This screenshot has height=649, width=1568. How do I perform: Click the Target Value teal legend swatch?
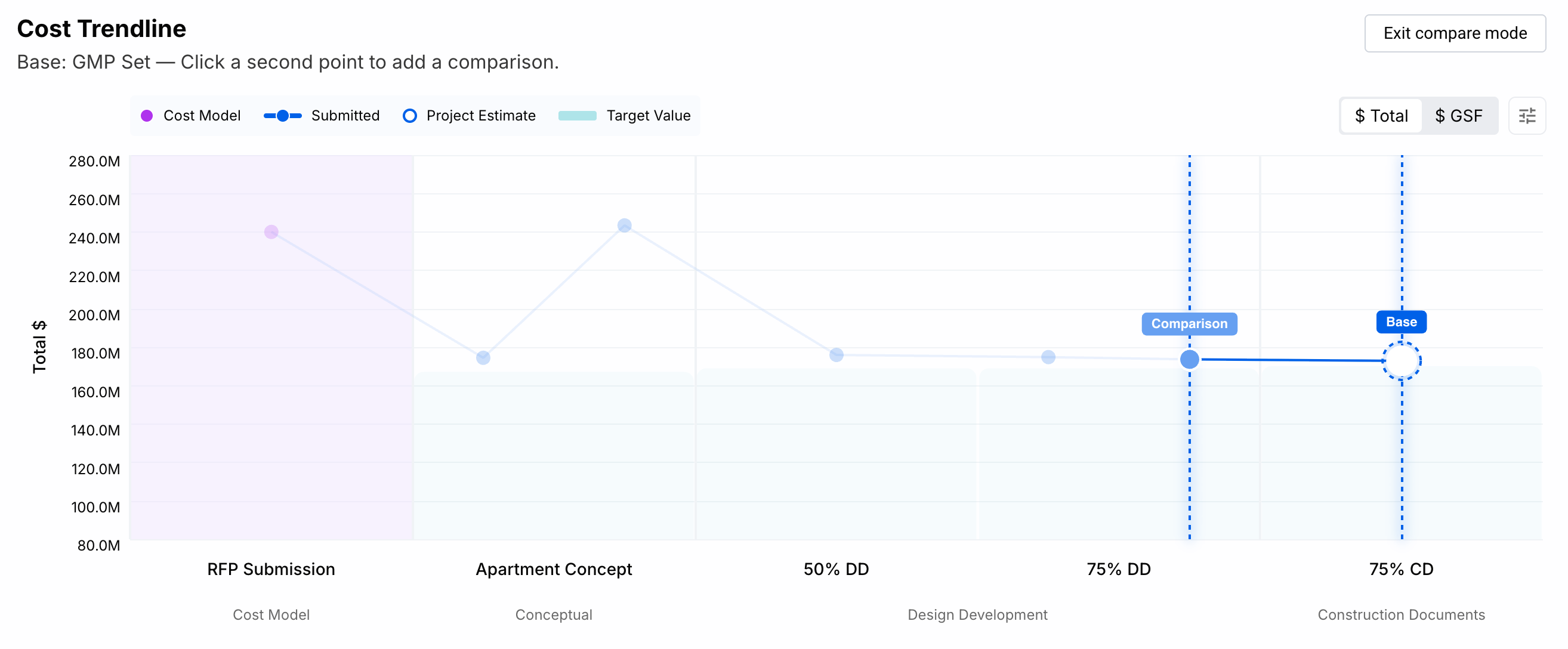[577, 116]
